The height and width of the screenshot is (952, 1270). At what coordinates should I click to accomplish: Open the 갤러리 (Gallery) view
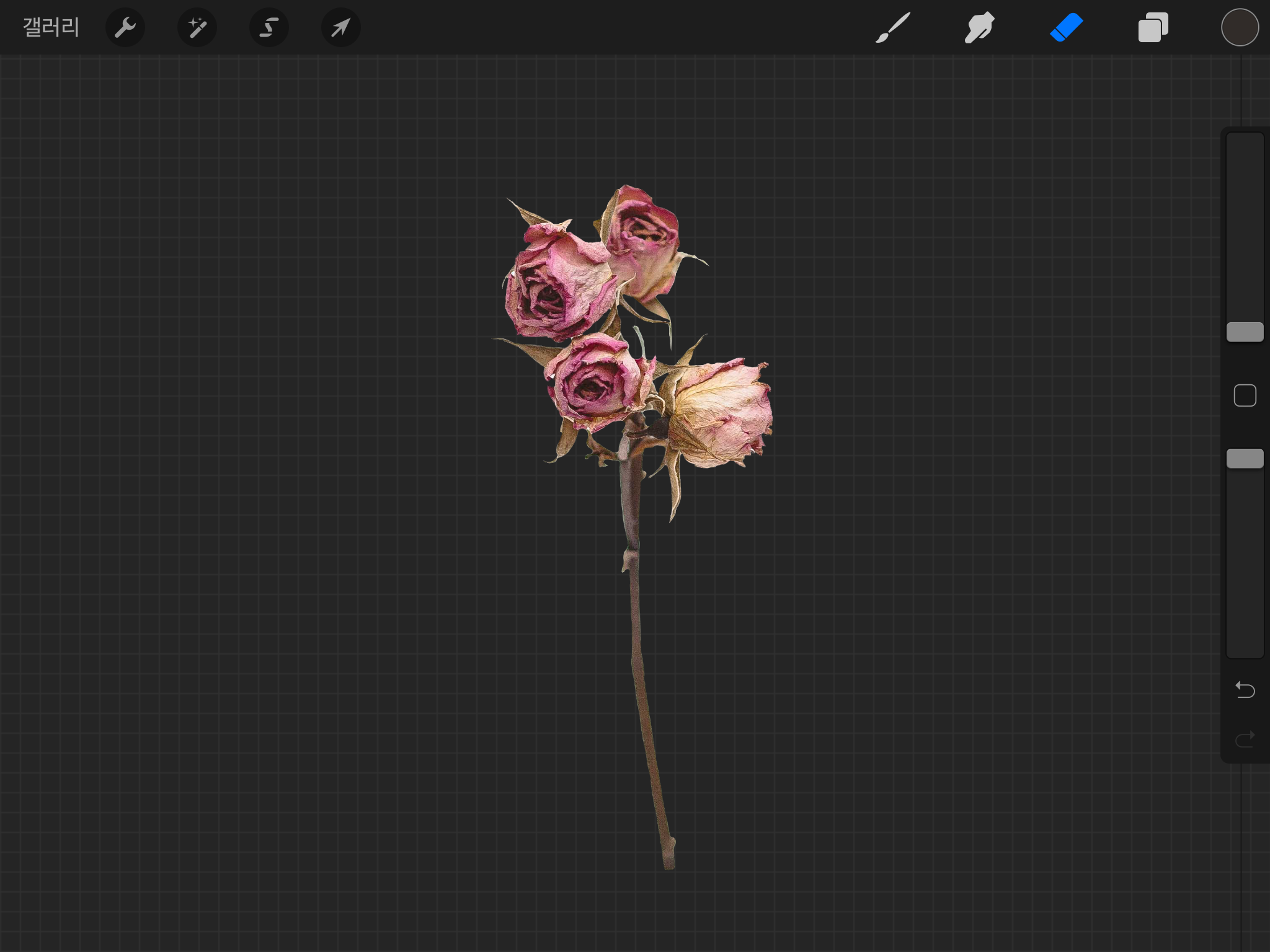[51, 28]
